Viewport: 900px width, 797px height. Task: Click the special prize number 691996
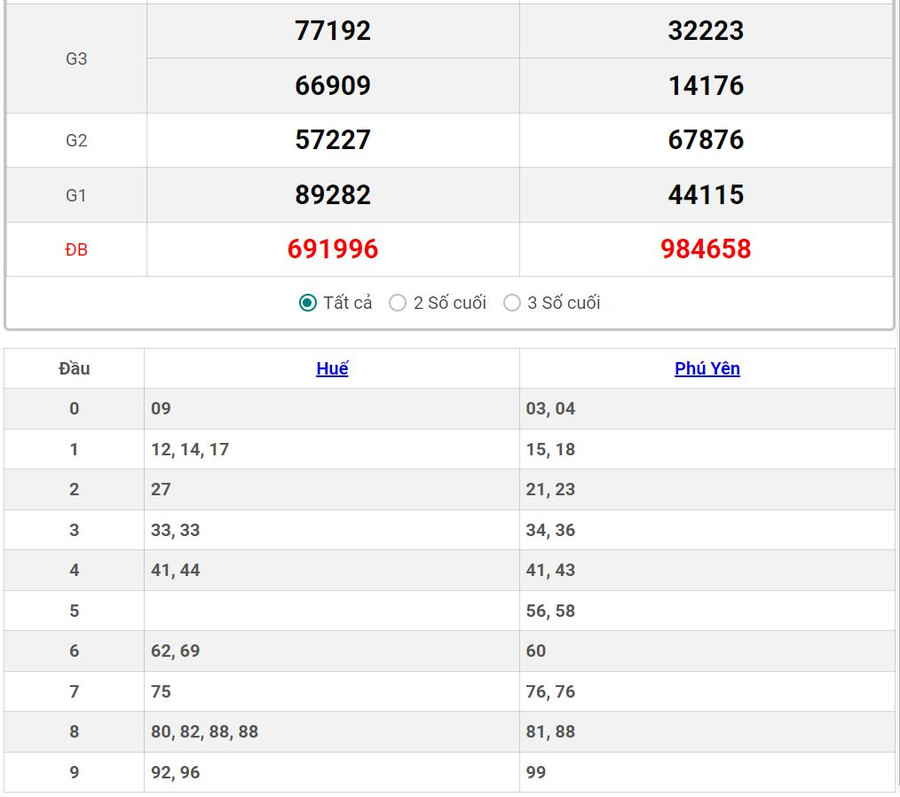pyautogui.click(x=333, y=249)
